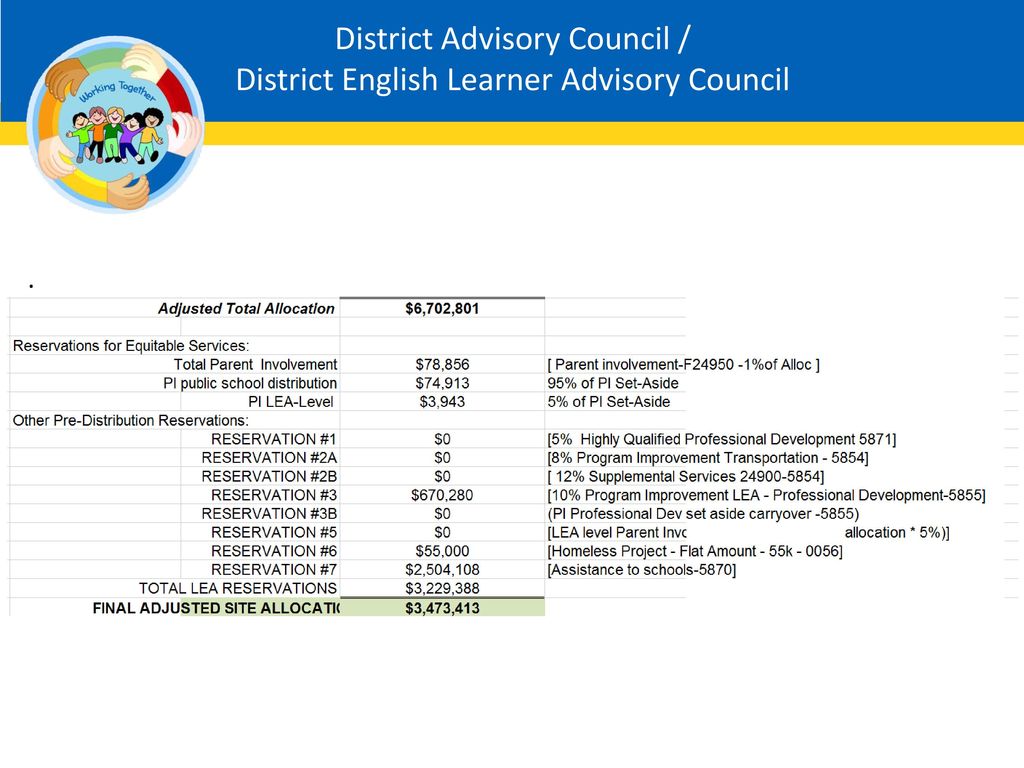Image resolution: width=1024 pixels, height=768 pixels.
Task: Click the PI Professional Dev set aside carryover note
Action: coord(703,513)
